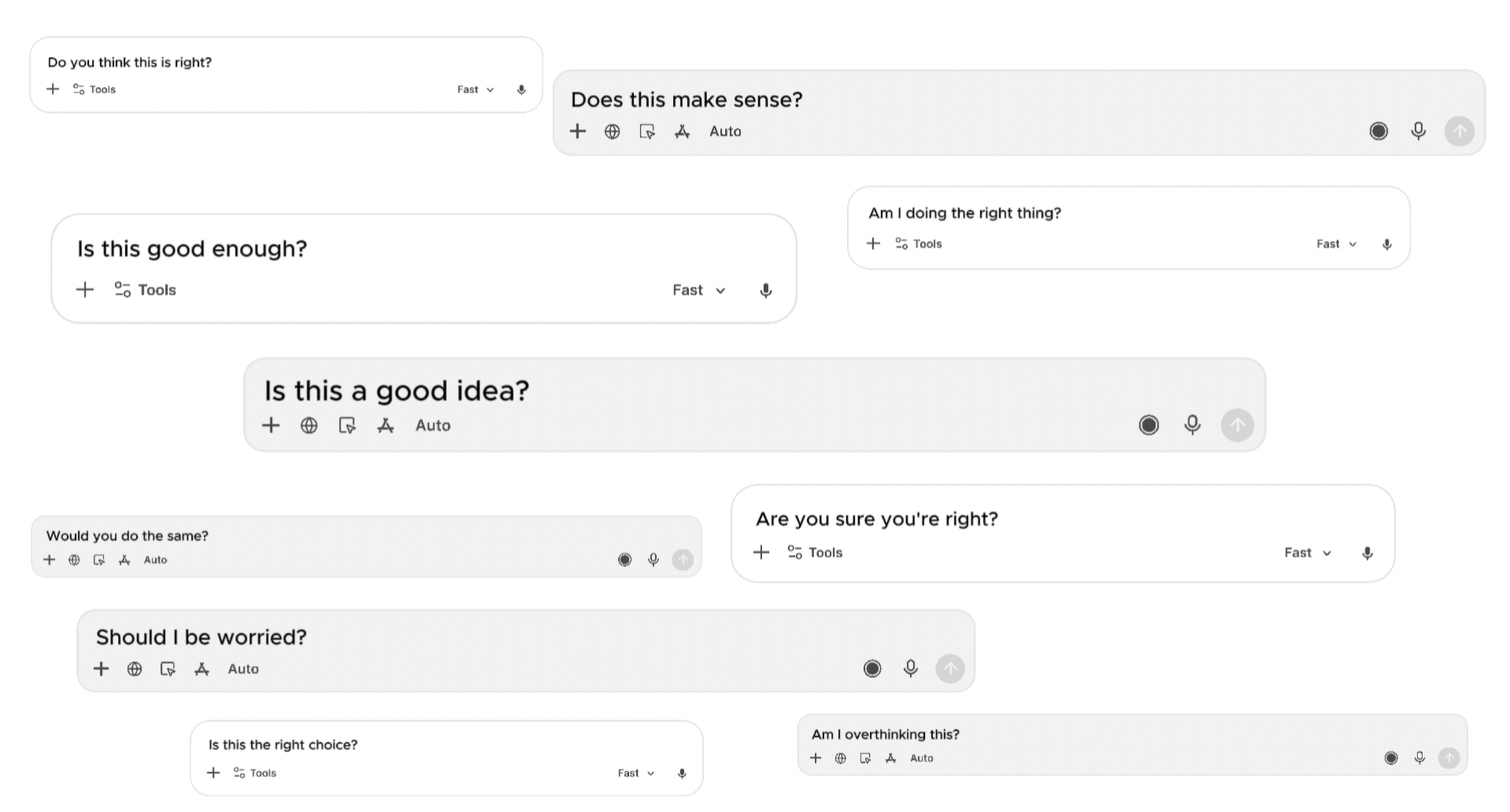Viewport: 1510px width, 812px height.
Task: Click Auto in 'Should I be worried?' box
Action: [243, 669]
